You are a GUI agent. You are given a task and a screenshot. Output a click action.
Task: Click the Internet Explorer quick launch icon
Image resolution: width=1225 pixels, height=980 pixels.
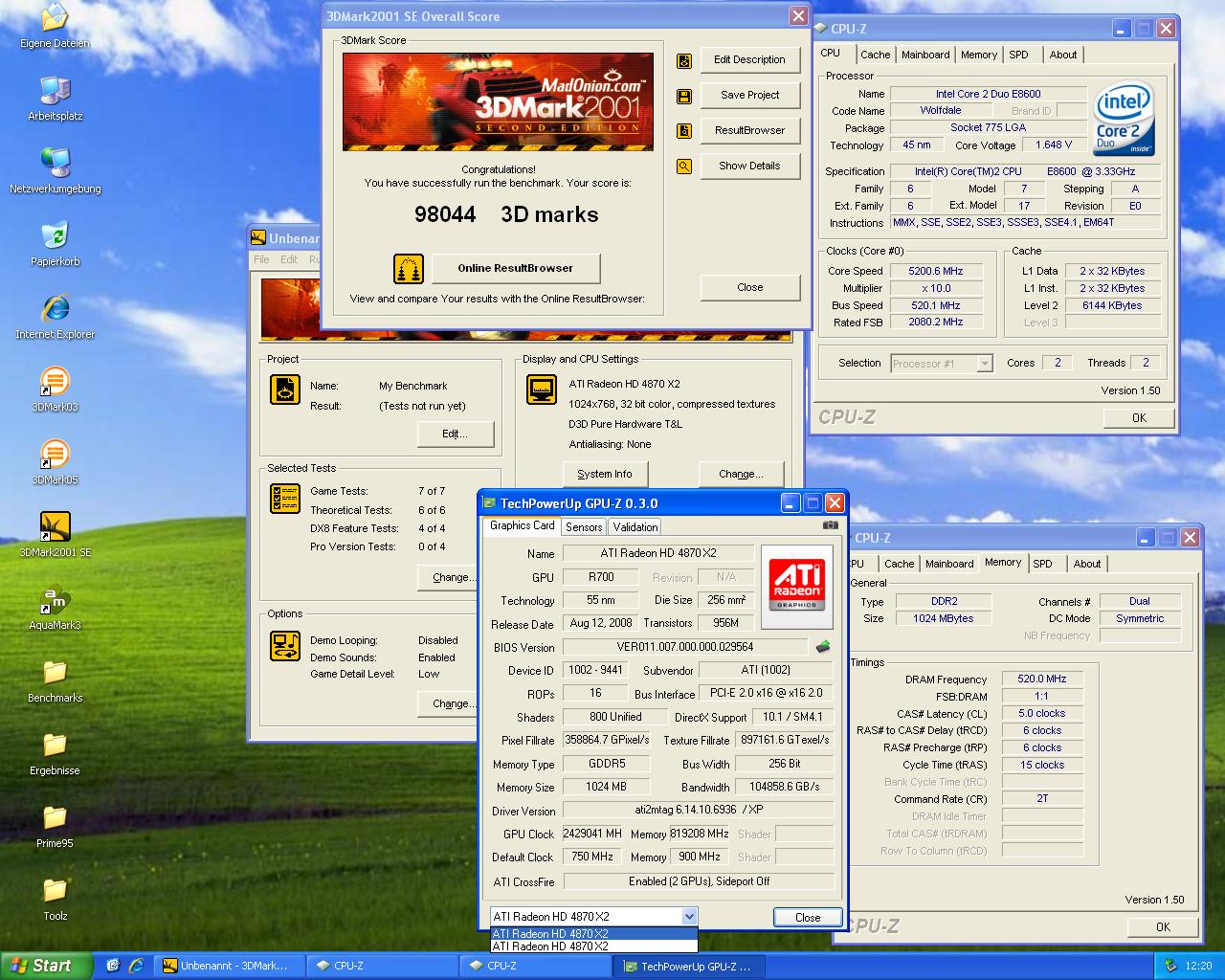pos(136,966)
